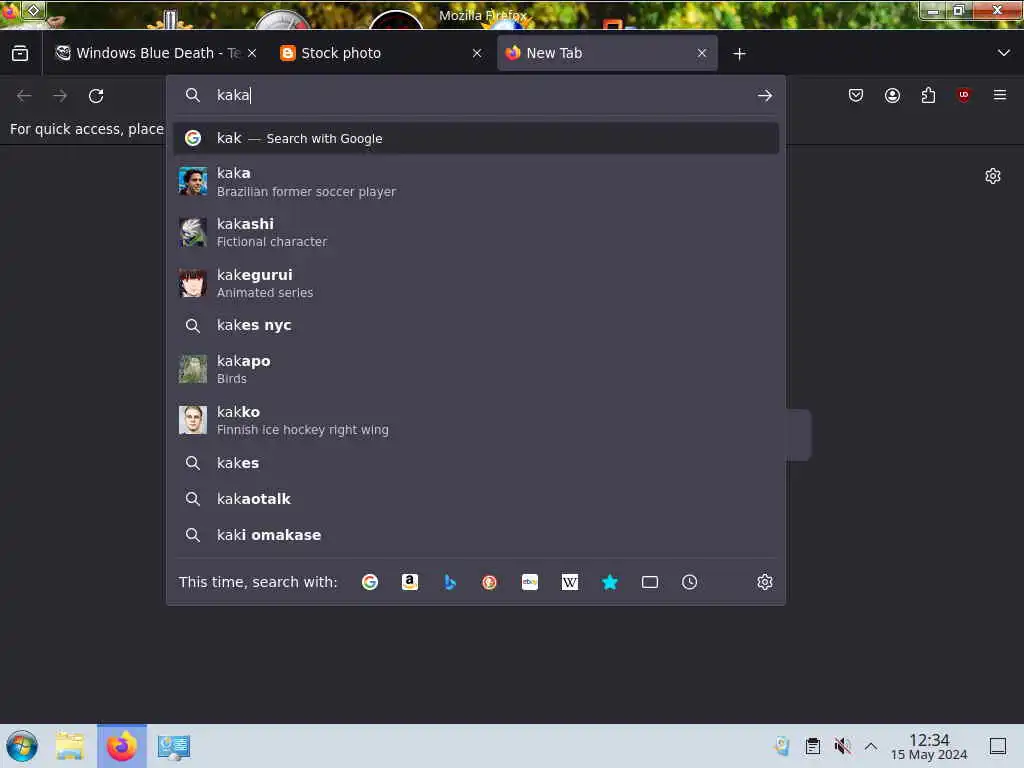Choose the plain kakes suggestion
This screenshot has width=1024, height=768.
[x=475, y=463]
